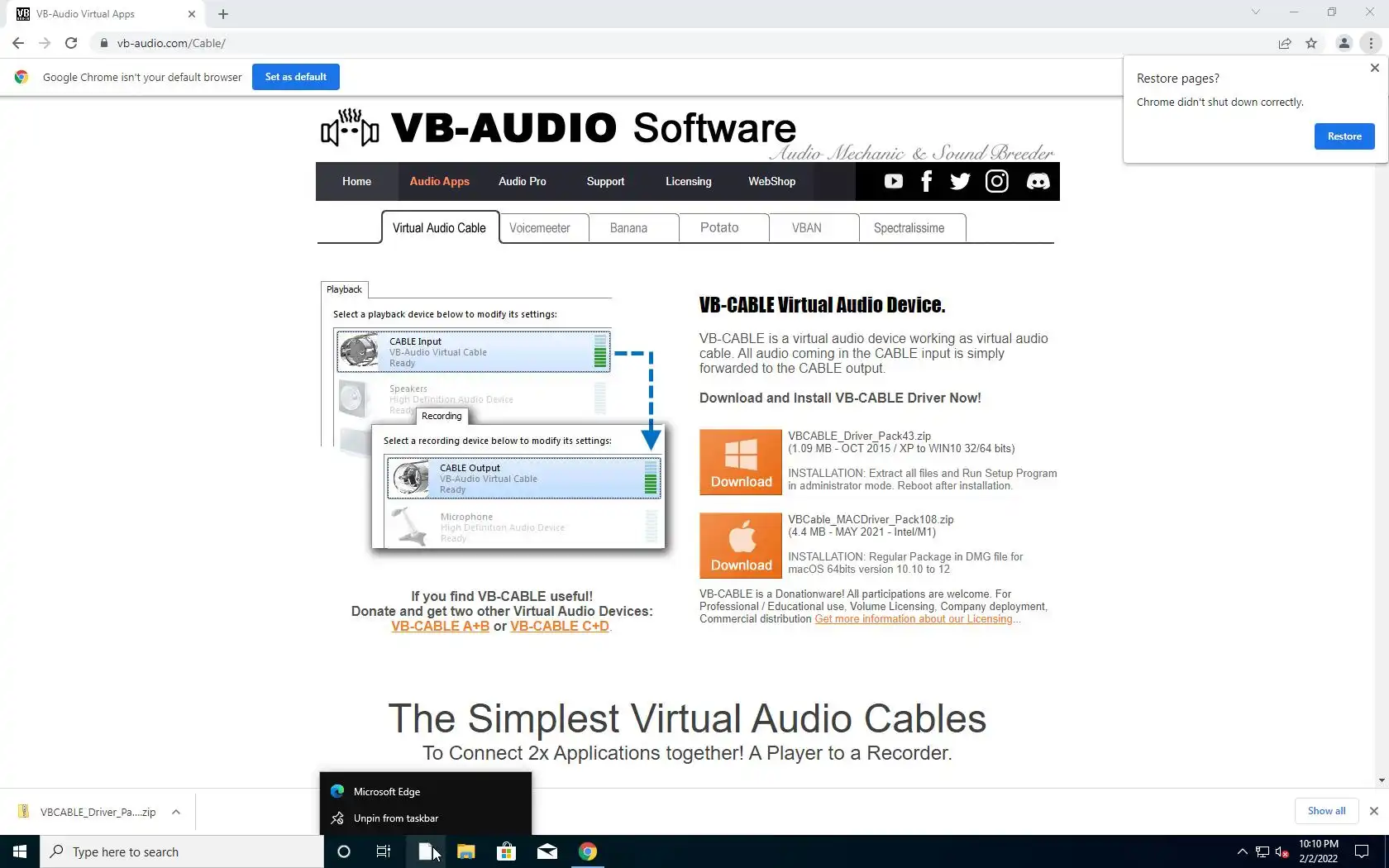Screen dimensions: 1389x868
Task: Click the page scrollbar down arrow
Action: (1382, 780)
